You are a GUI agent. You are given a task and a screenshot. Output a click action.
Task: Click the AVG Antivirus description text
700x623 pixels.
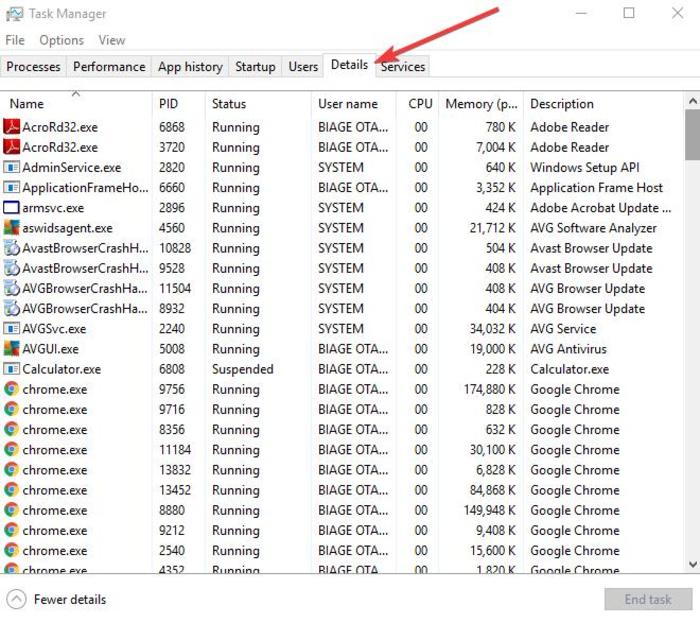(568, 349)
